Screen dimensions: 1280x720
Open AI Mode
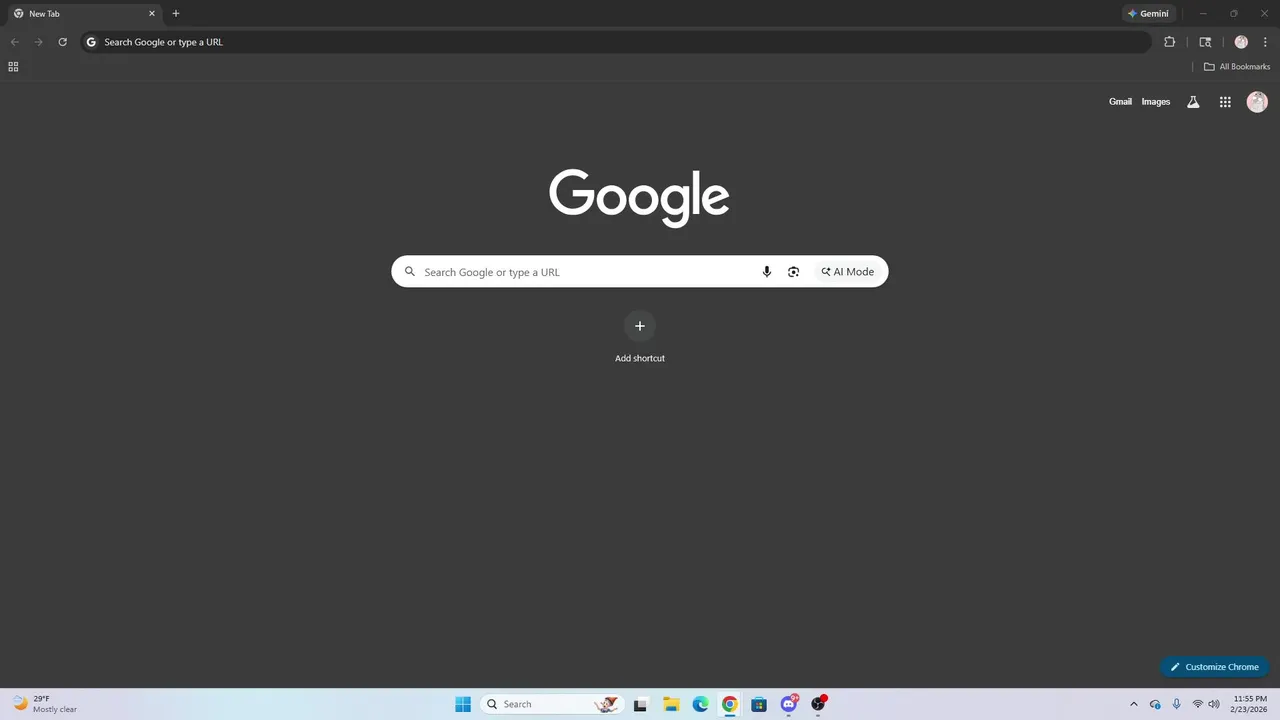pos(848,272)
